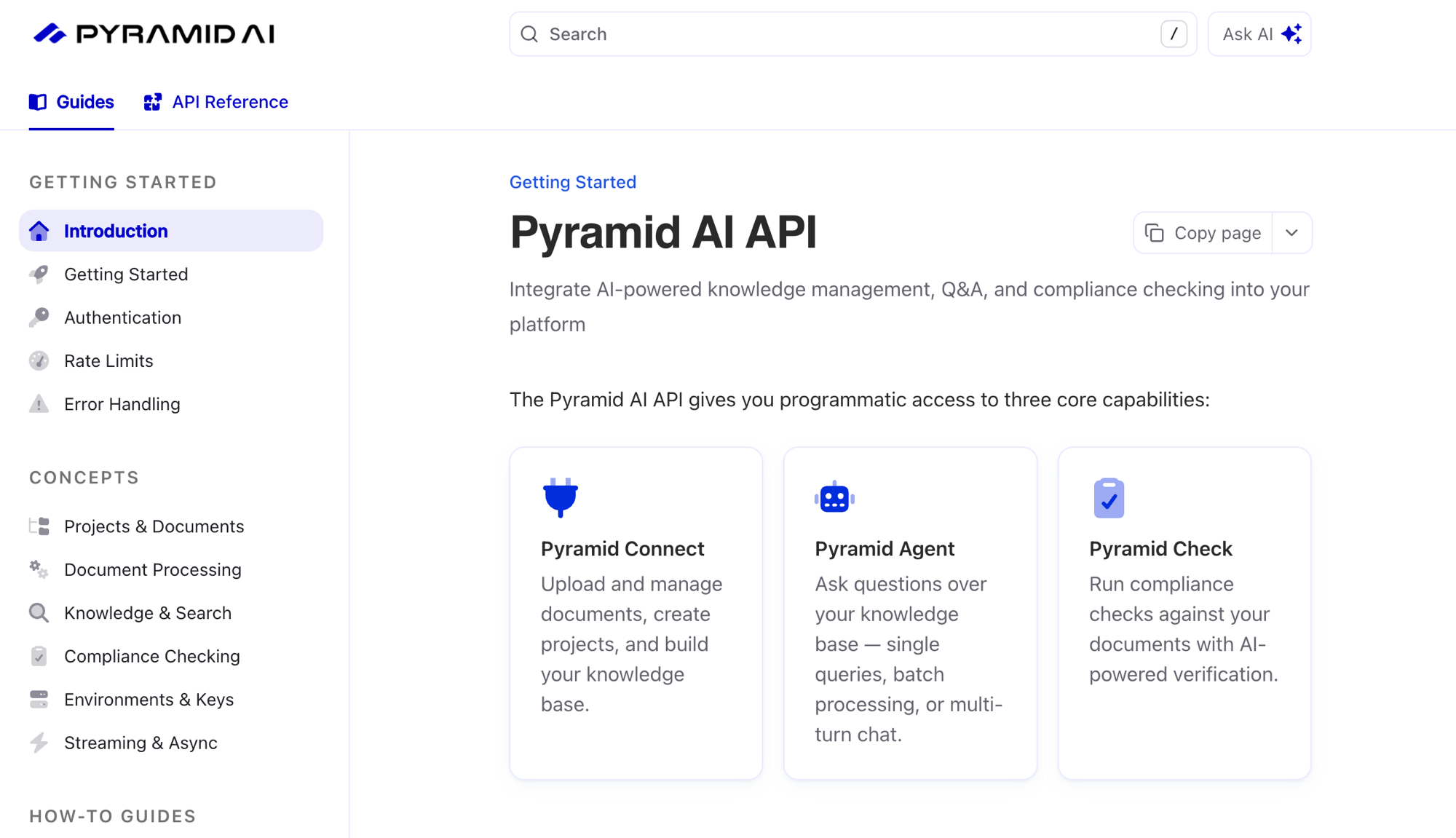This screenshot has height=838, width=1456.
Task: Switch to the API Reference tab
Action: click(216, 102)
